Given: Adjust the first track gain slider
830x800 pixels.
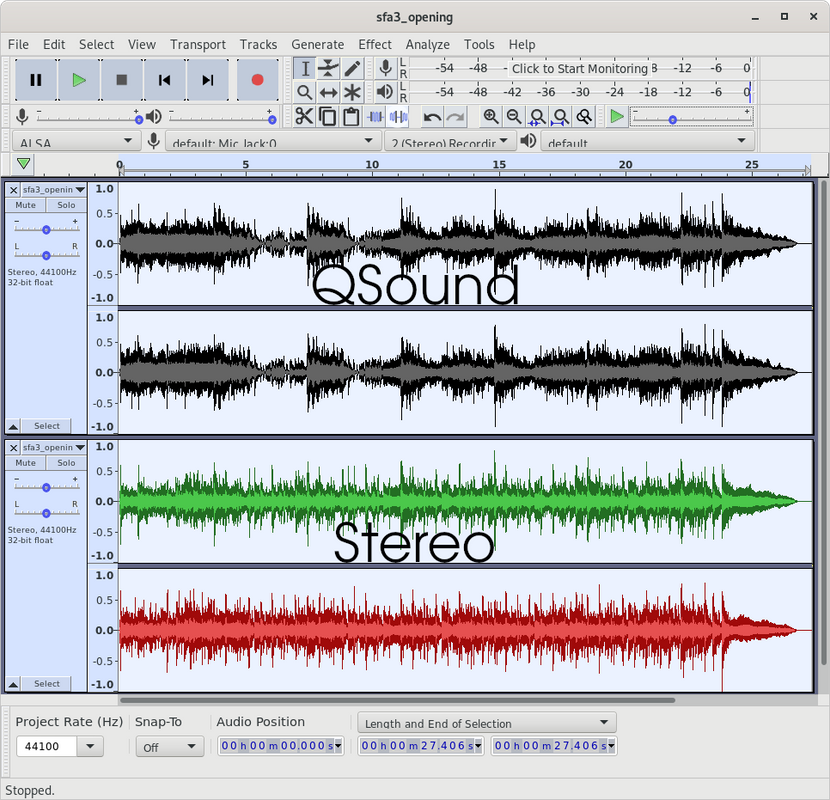Looking at the screenshot, I should [47, 229].
